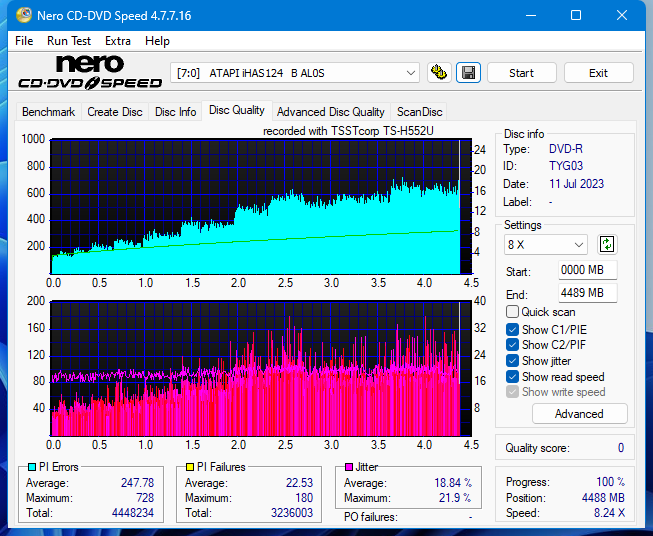
Task: Click Jitter maximum 21.9 % value
Action: 455,498
